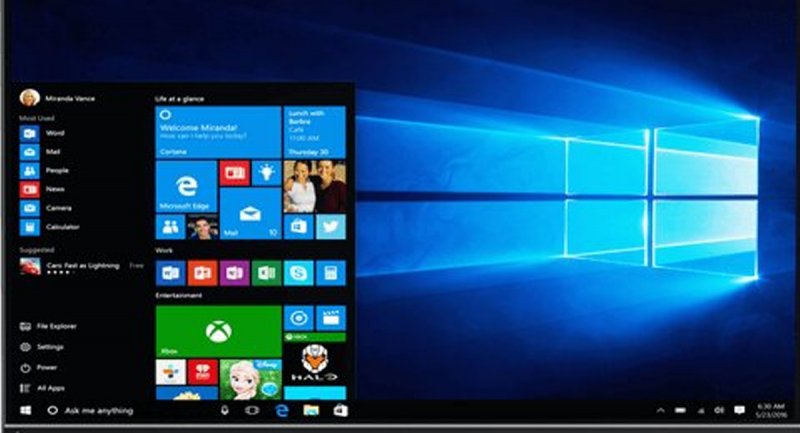The height and width of the screenshot is (433, 800).
Task: Open suggested Cars Fast as Lightning app
Action: (82, 267)
